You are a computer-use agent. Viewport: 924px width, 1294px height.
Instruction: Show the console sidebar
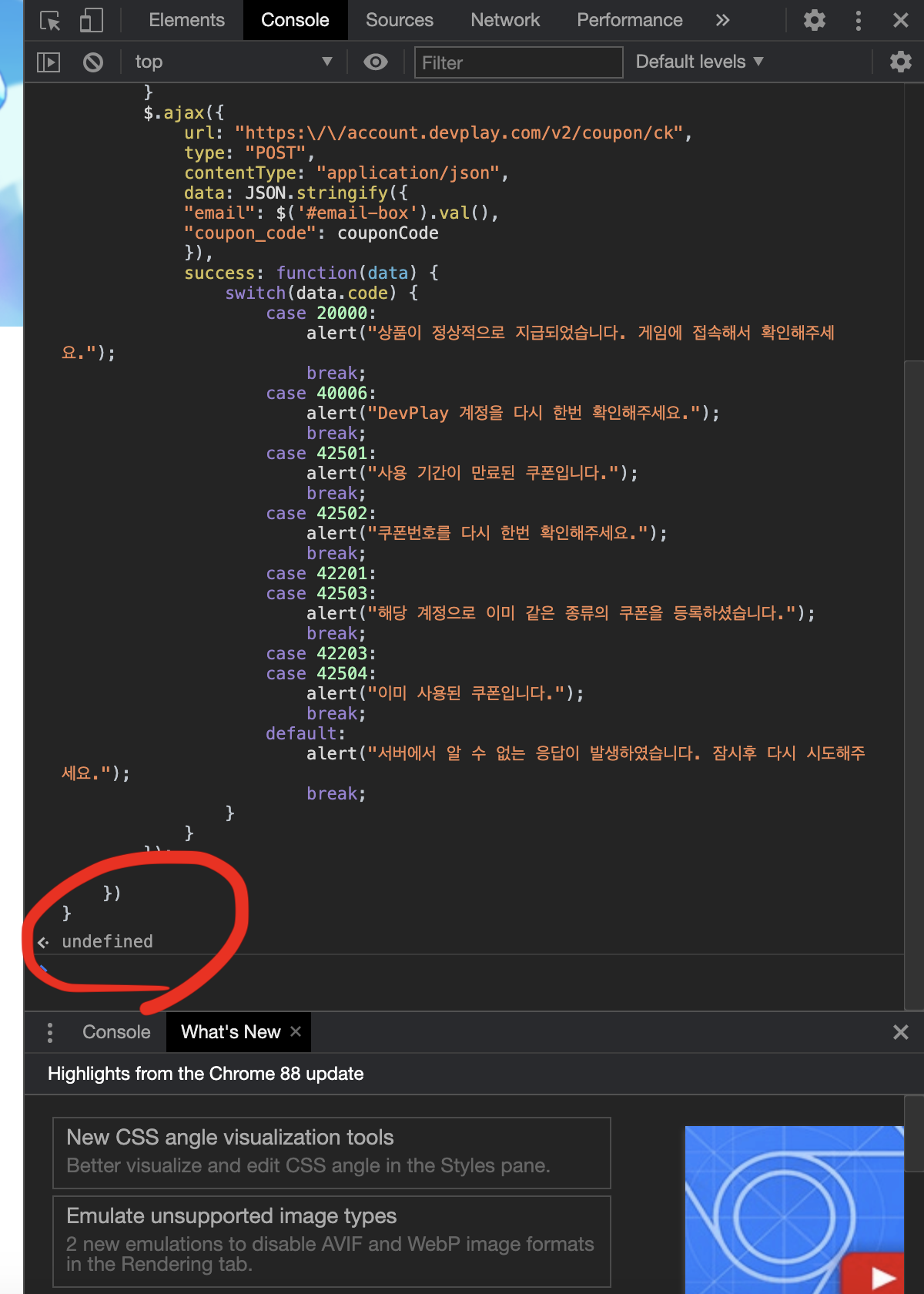[49, 62]
